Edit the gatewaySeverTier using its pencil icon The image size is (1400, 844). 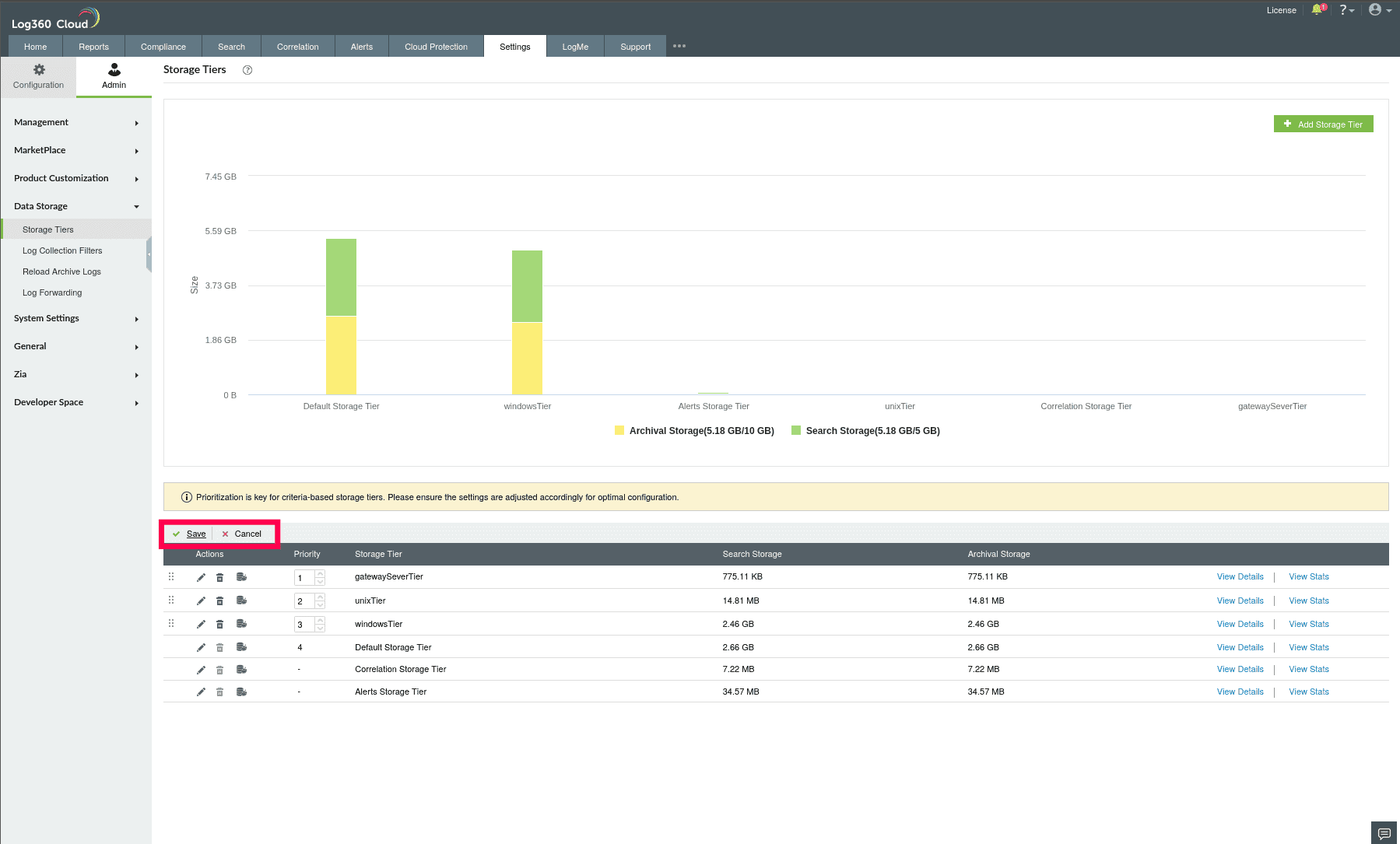[x=201, y=576]
